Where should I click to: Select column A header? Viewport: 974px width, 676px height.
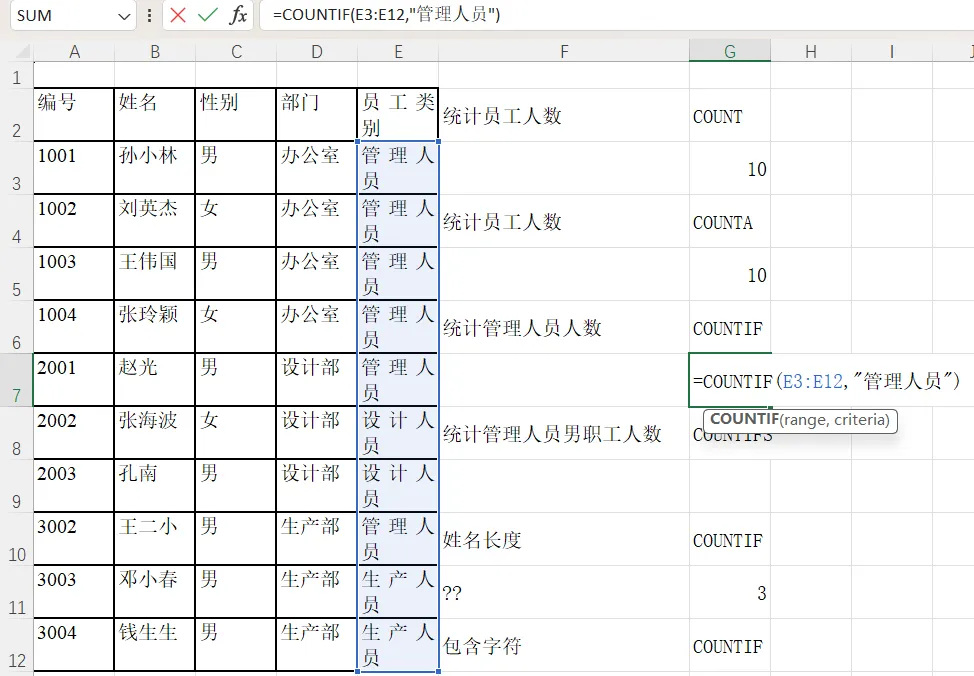74,52
